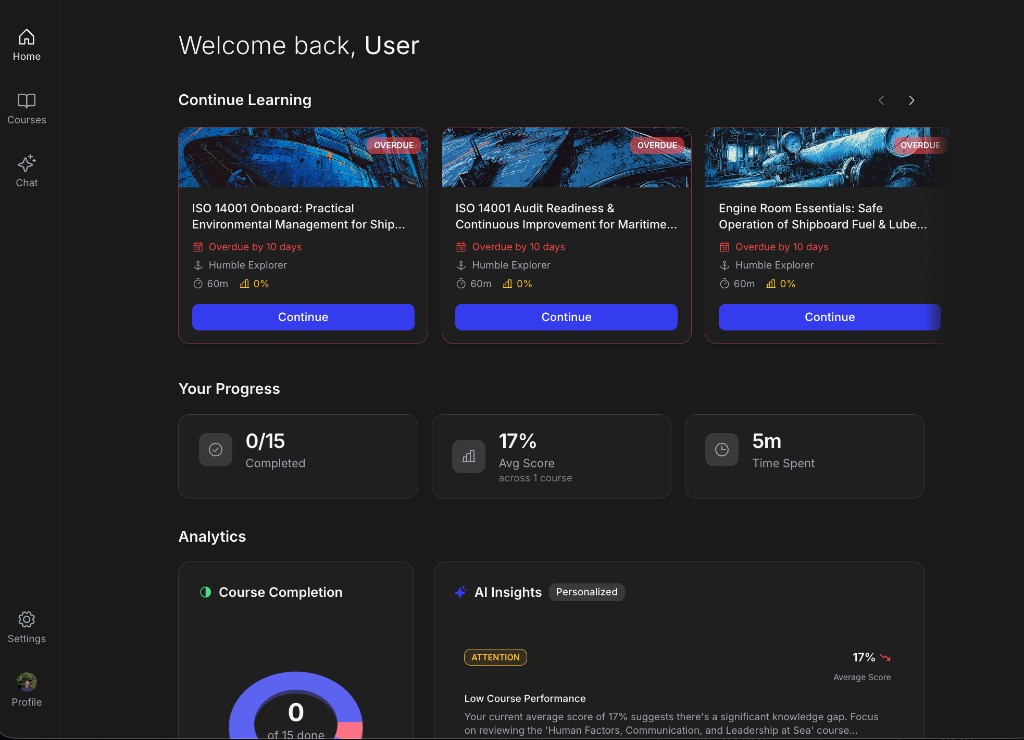
Task: Go to next courses with right chevron
Action: click(911, 100)
